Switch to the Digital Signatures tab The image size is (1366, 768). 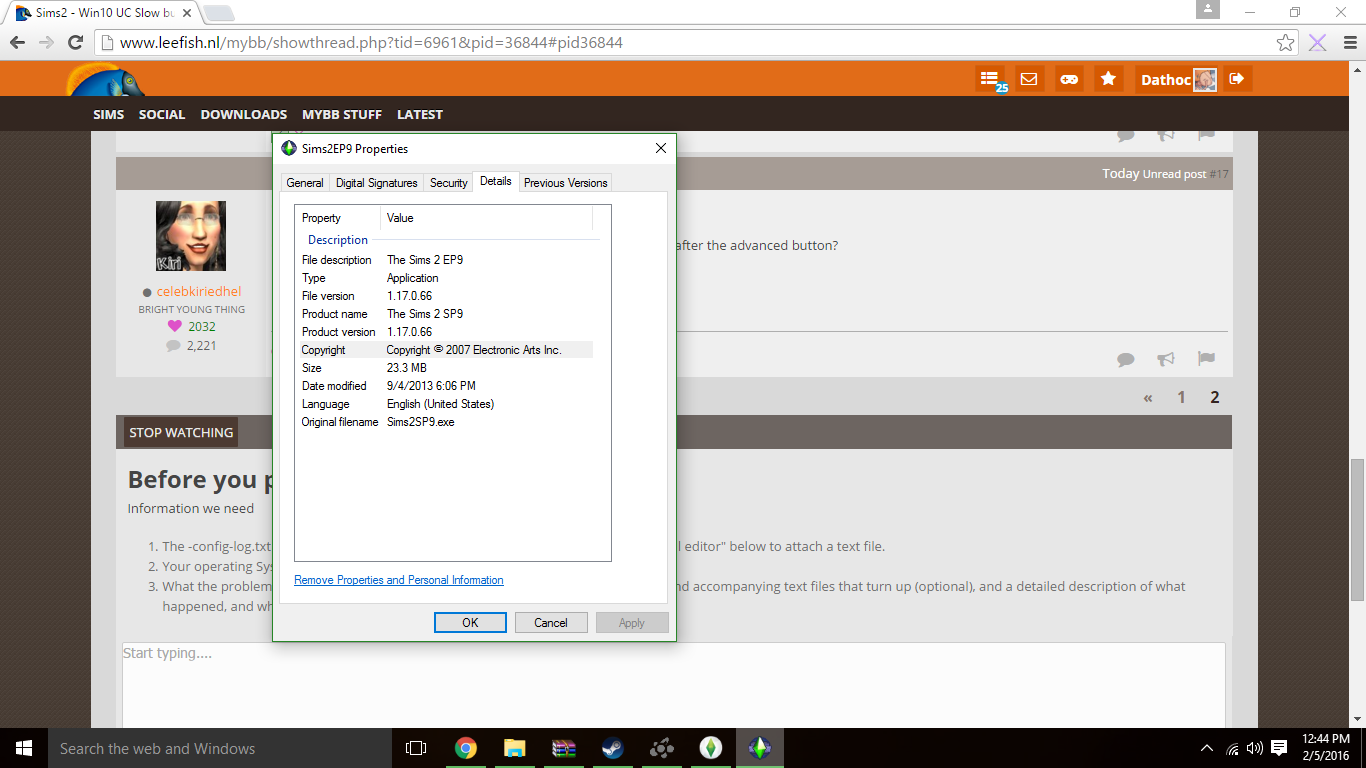[x=376, y=183]
